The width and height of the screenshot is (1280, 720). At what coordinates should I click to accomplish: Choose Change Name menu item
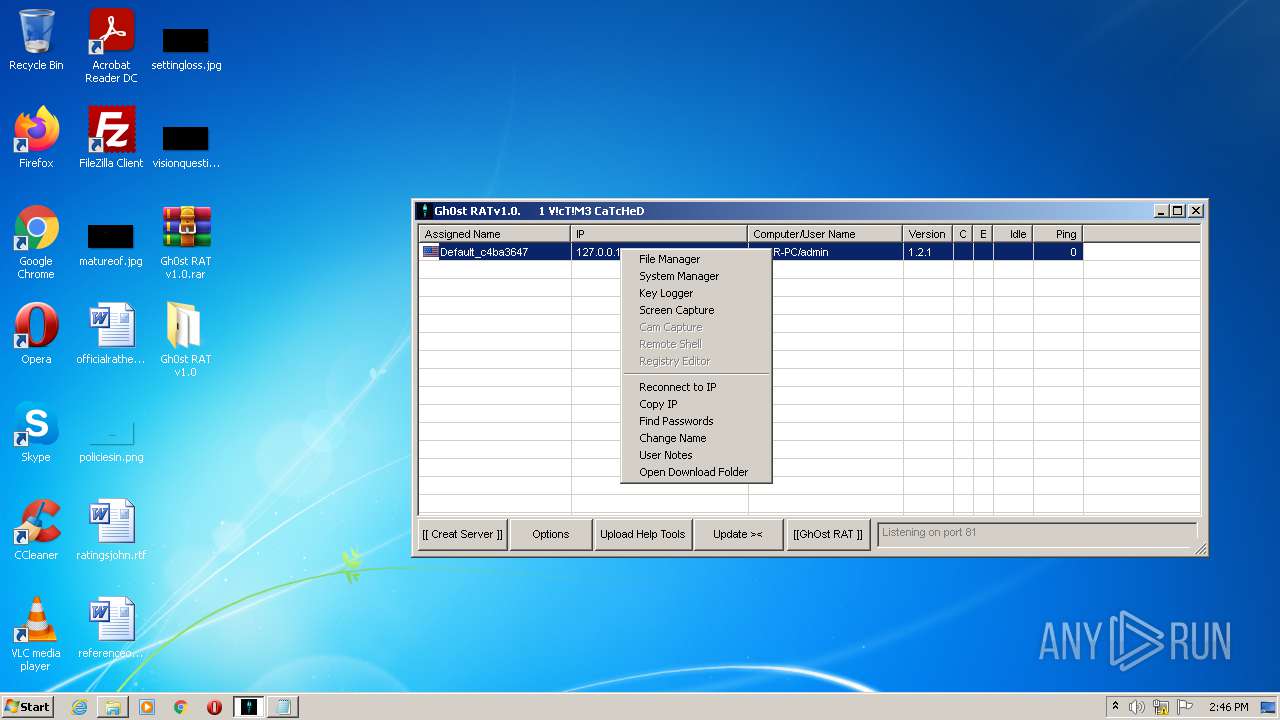[696, 438]
